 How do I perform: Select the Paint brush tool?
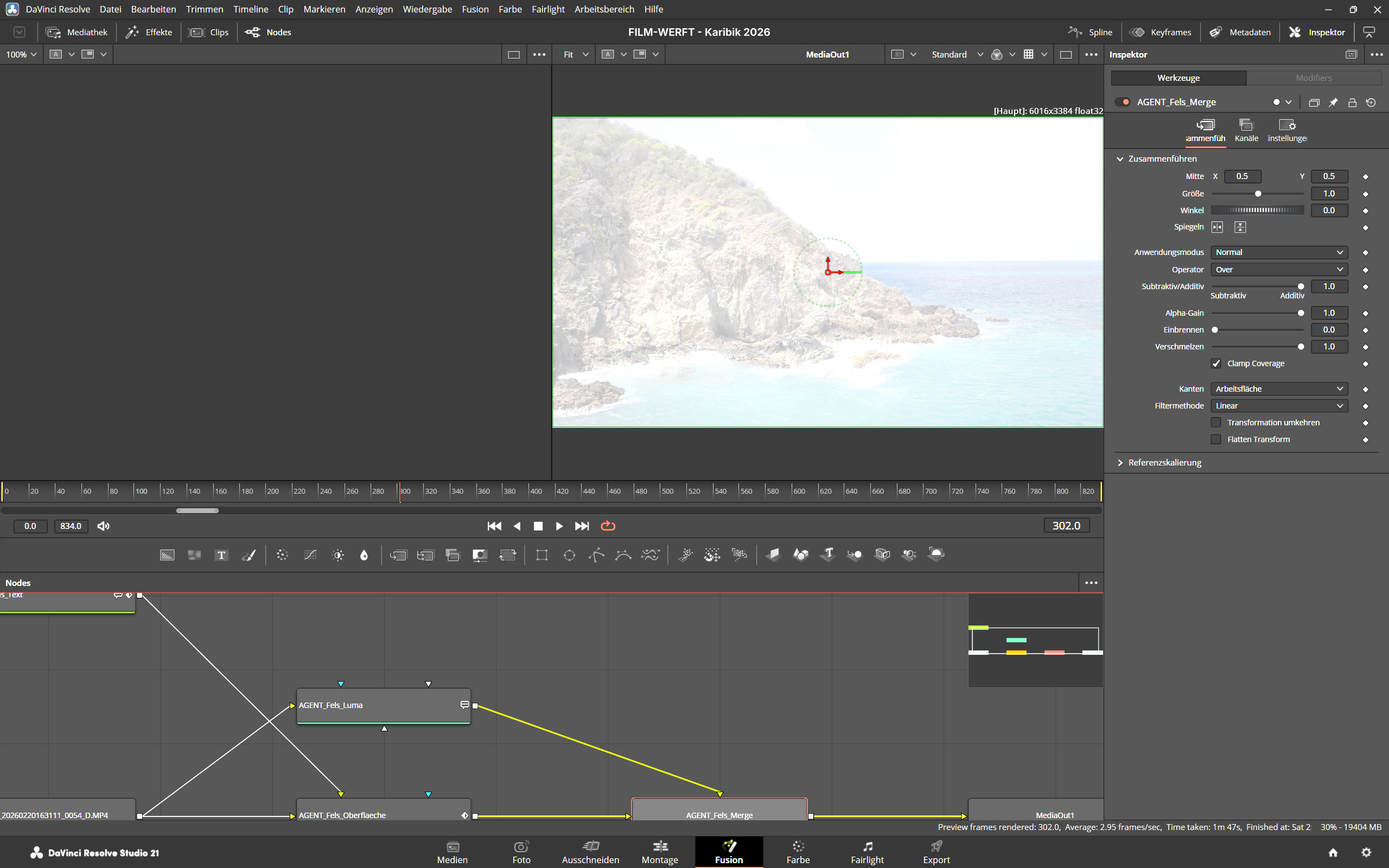point(249,555)
